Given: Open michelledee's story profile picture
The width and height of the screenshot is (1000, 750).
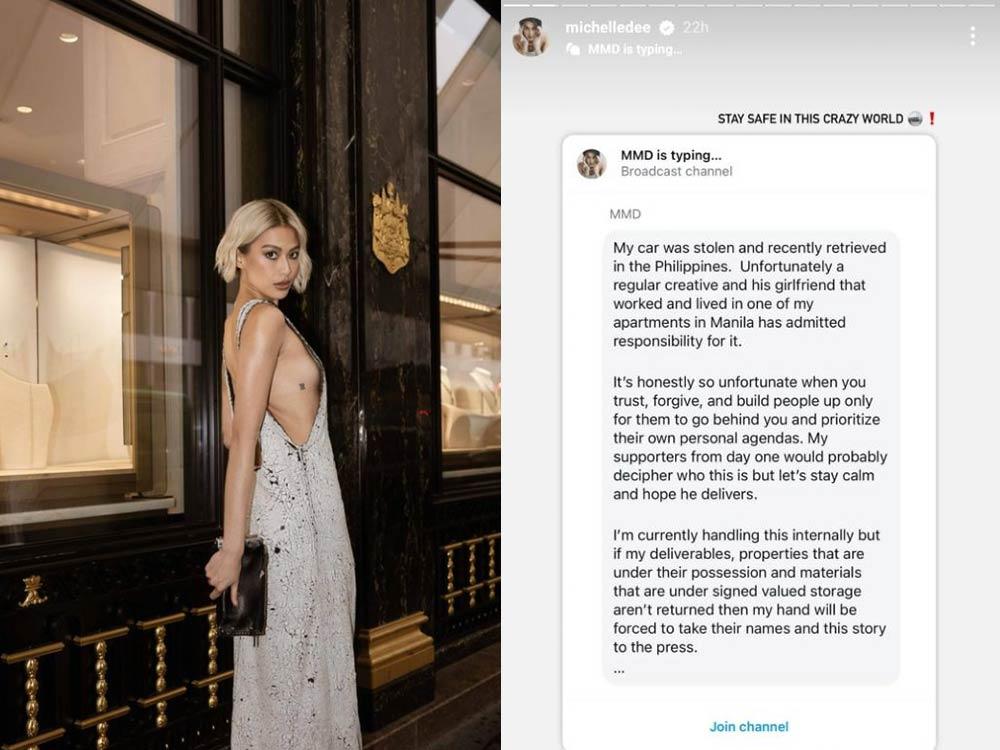Looking at the screenshot, I should tap(531, 37).
